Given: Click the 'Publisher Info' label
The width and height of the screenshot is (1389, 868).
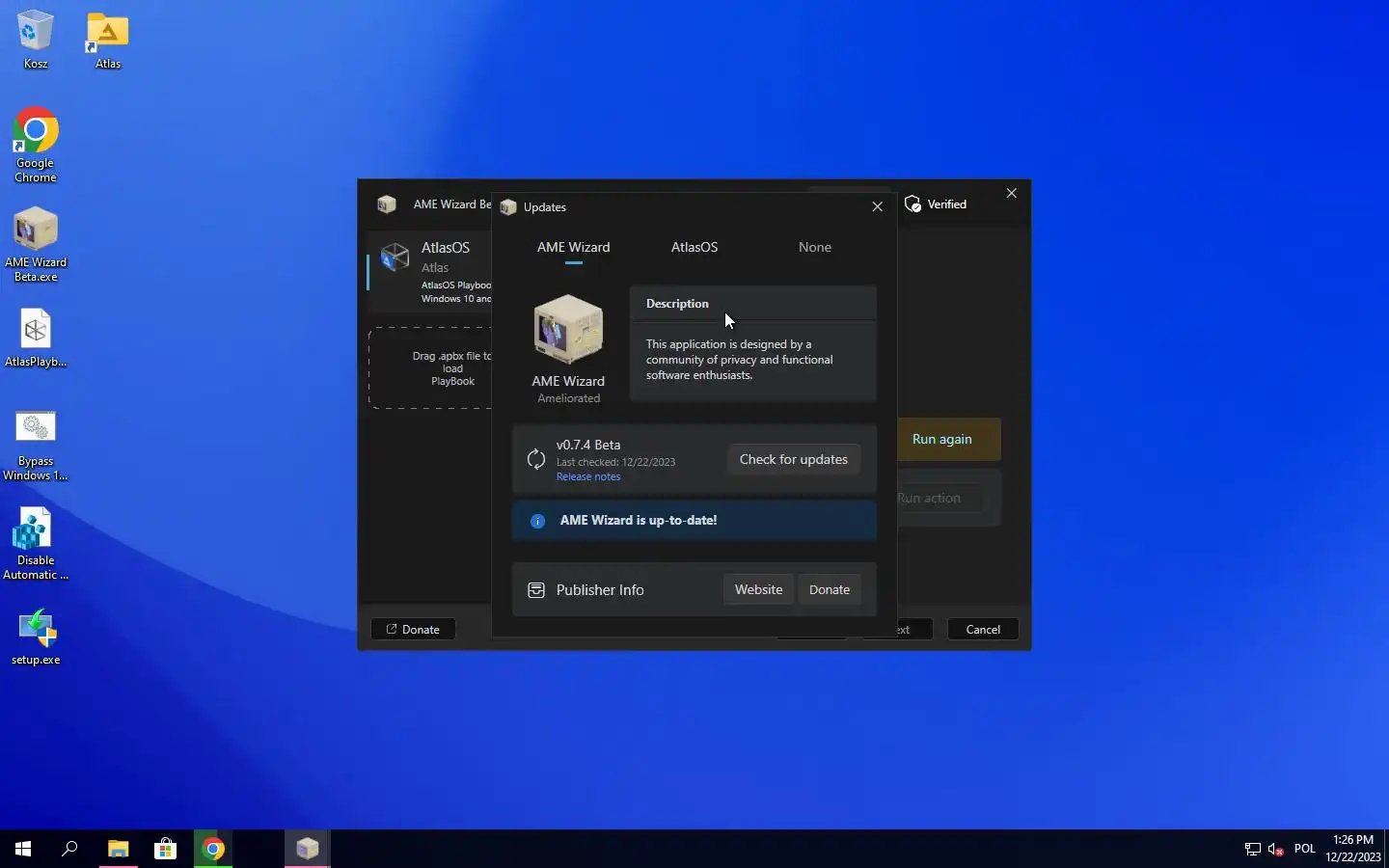Looking at the screenshot, I should point(600,589).
